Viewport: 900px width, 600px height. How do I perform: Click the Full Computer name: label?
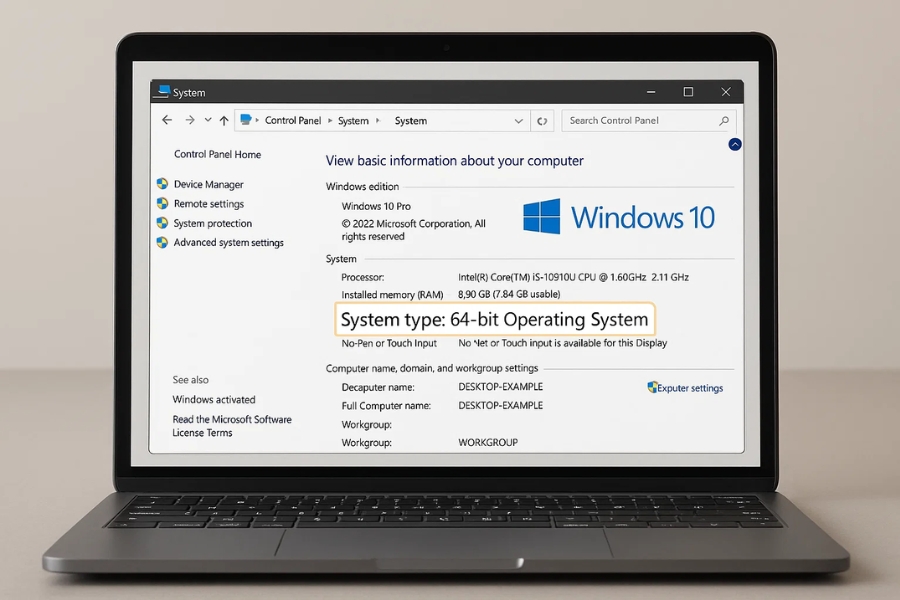(x=386, y=406)
